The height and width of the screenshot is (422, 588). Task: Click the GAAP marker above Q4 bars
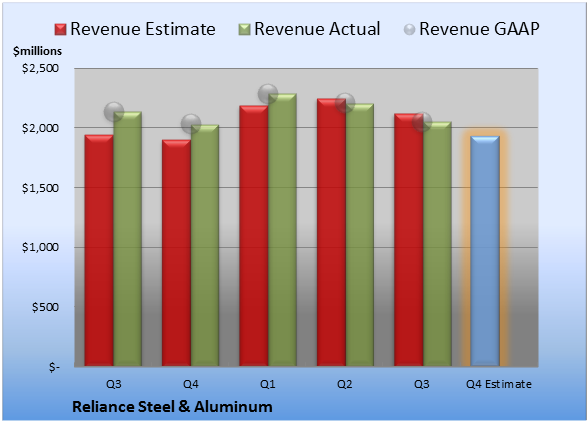pos(191,123)
